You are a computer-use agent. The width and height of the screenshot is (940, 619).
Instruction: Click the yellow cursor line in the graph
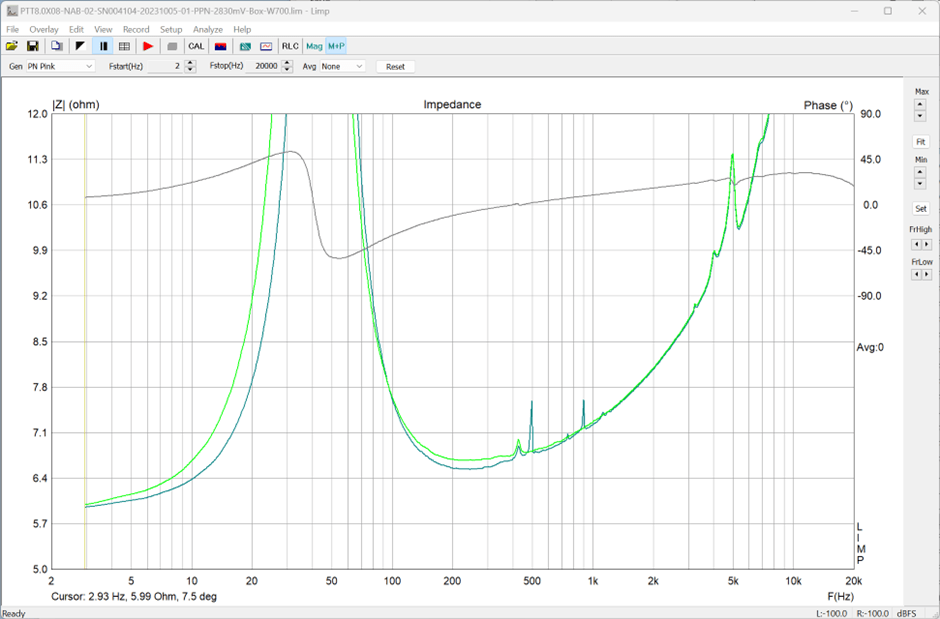pos(85,342)
